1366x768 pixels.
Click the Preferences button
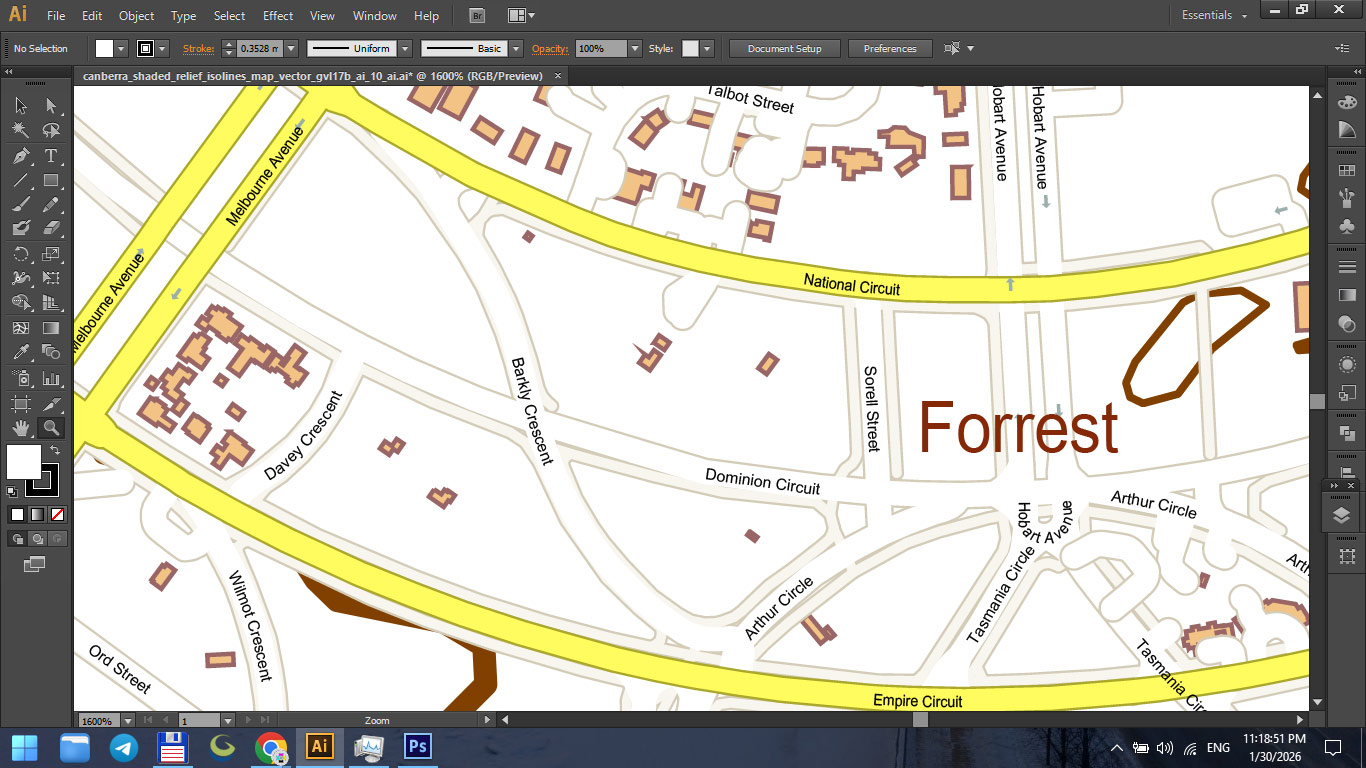(x=889, y=49)
